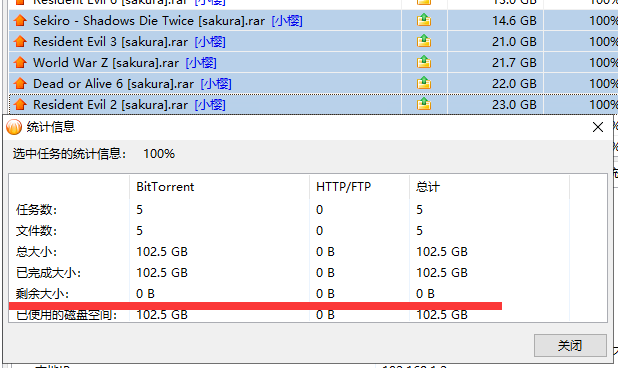This screenshot has width=618, height=368.
Task: Click the orange arrow icon beside Sekiro
Action: click(20, 20)
